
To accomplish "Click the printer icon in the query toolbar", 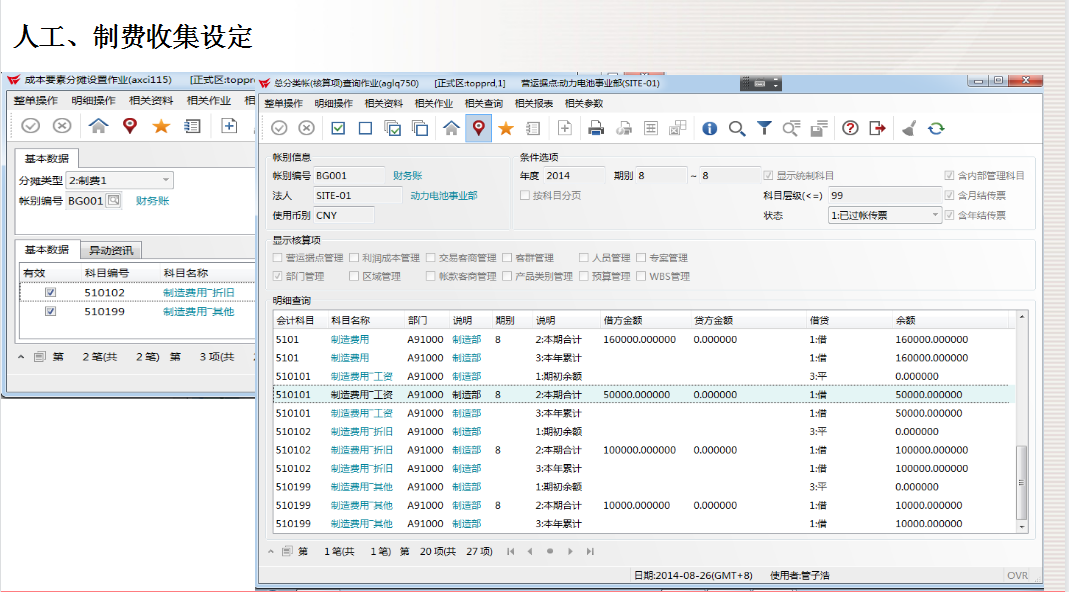I will 596,128.
